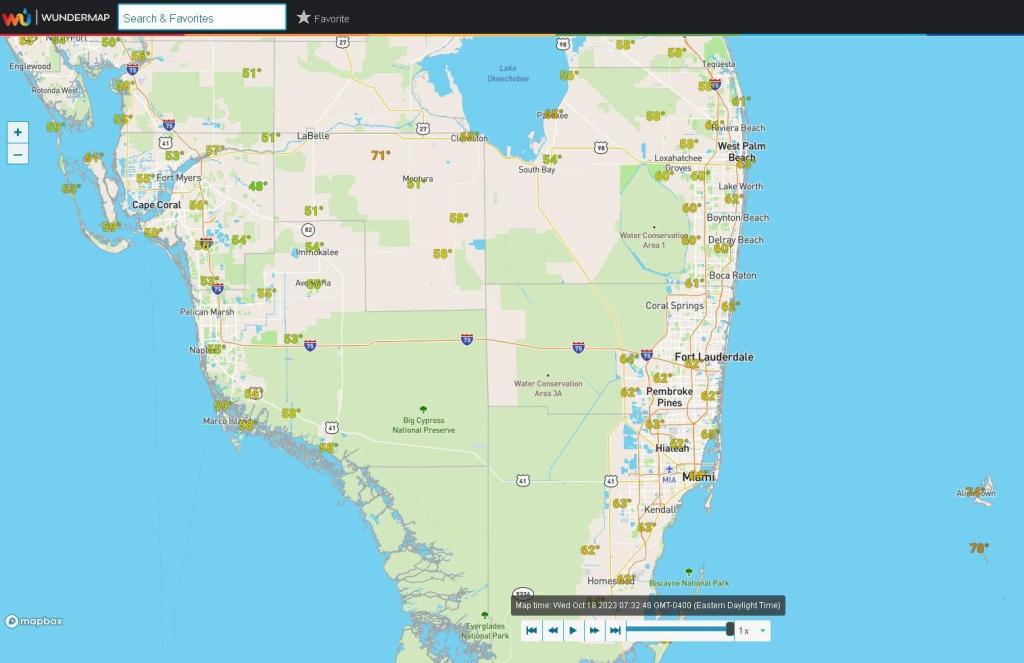Click the Water Conservation Area 3A label
This screenshot has width=1024, height=663.
(548, 388)
